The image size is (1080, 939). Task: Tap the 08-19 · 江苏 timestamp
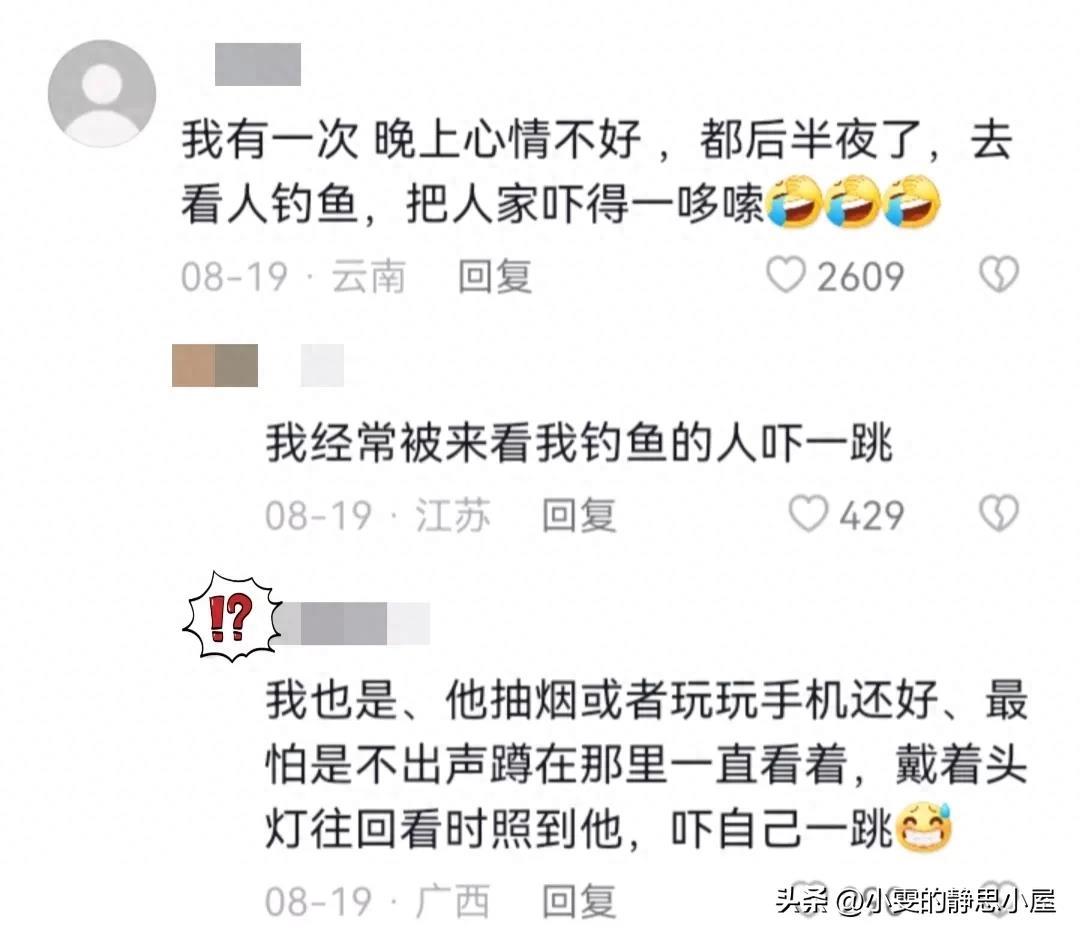point(377,515)
